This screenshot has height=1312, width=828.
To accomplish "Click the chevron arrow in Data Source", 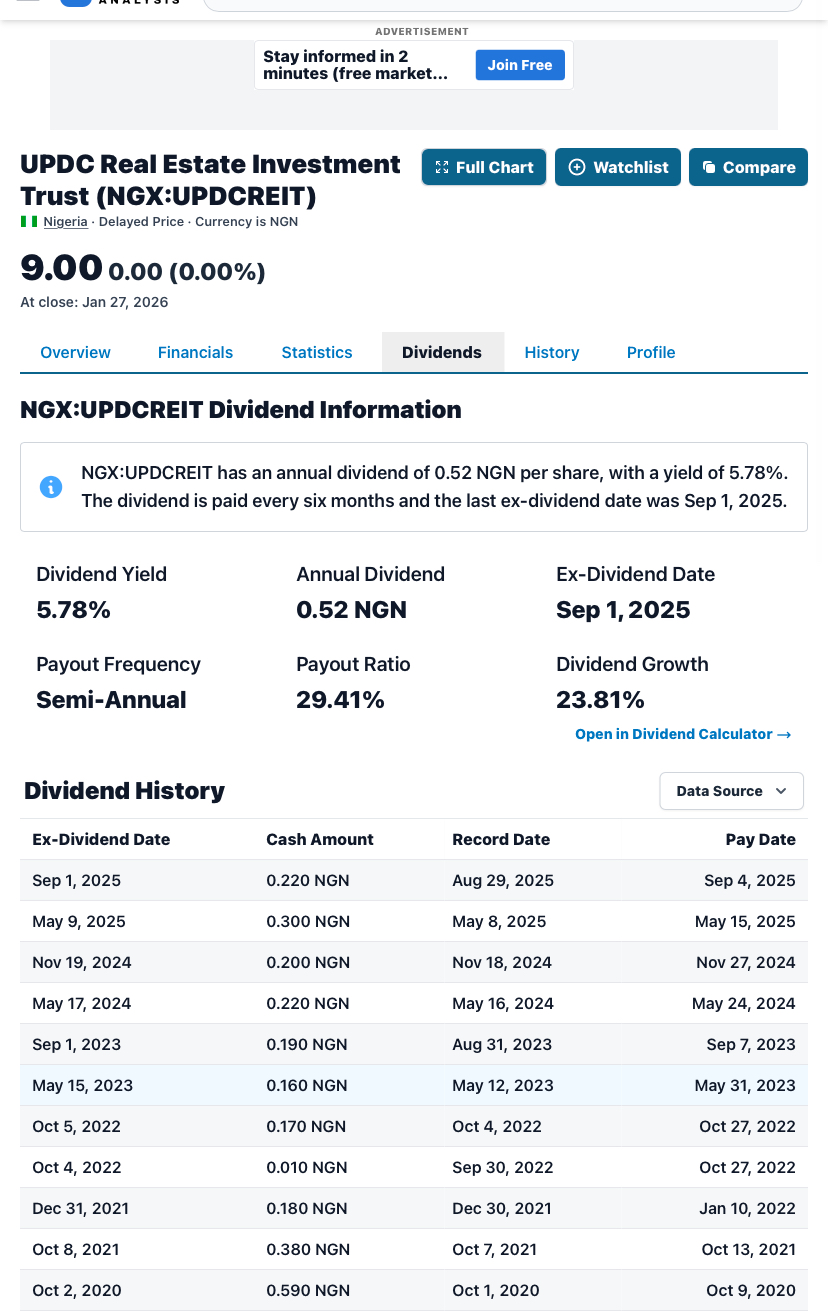I will coord(782,791).
